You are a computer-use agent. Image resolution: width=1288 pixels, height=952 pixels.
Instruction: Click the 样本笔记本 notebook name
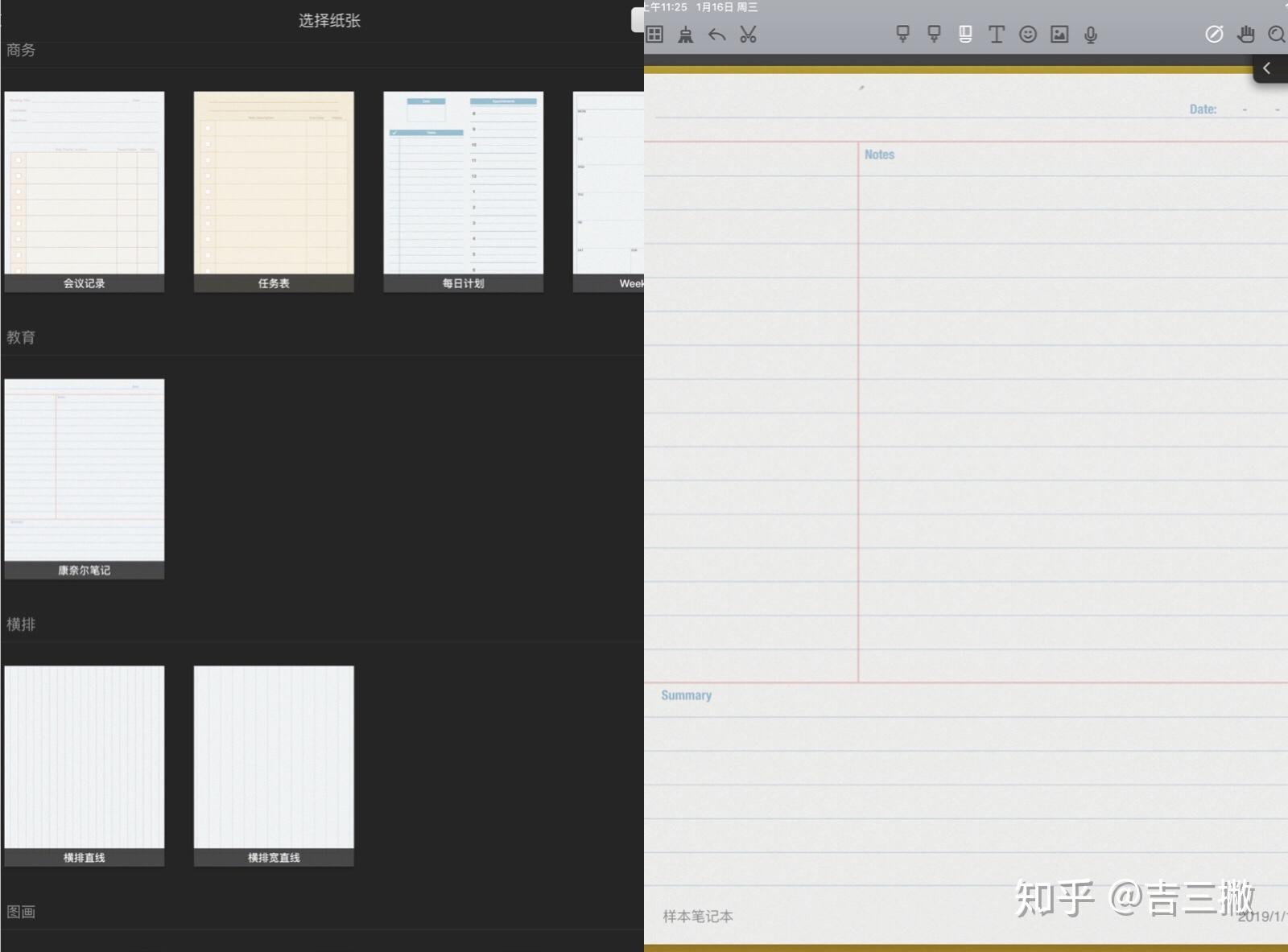[698, 916]
